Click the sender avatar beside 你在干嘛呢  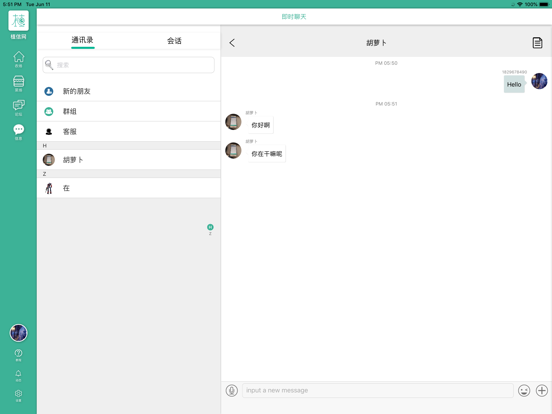[233, 151]
